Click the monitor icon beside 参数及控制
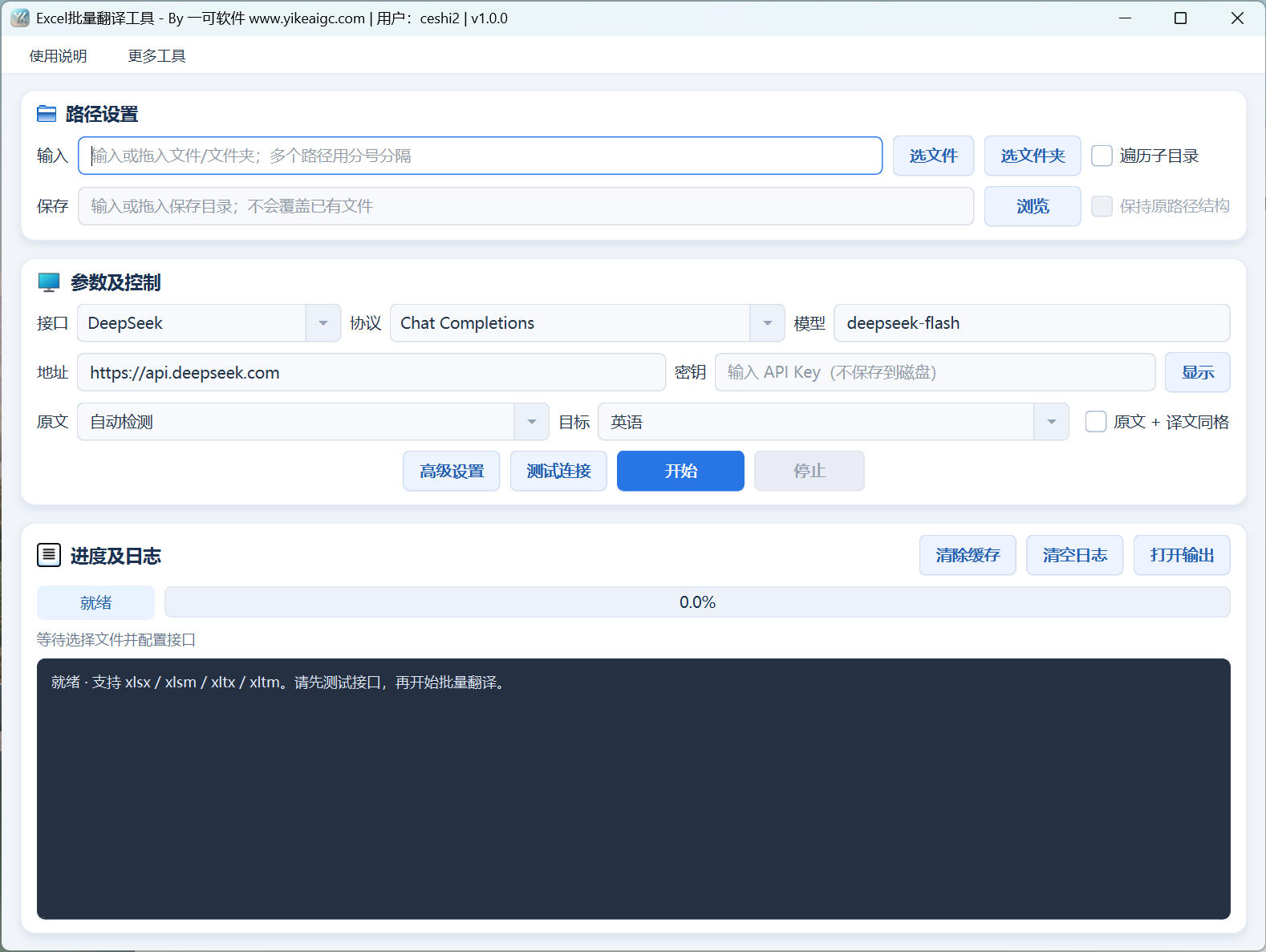 pyautogui.click(x=49, y=282)
